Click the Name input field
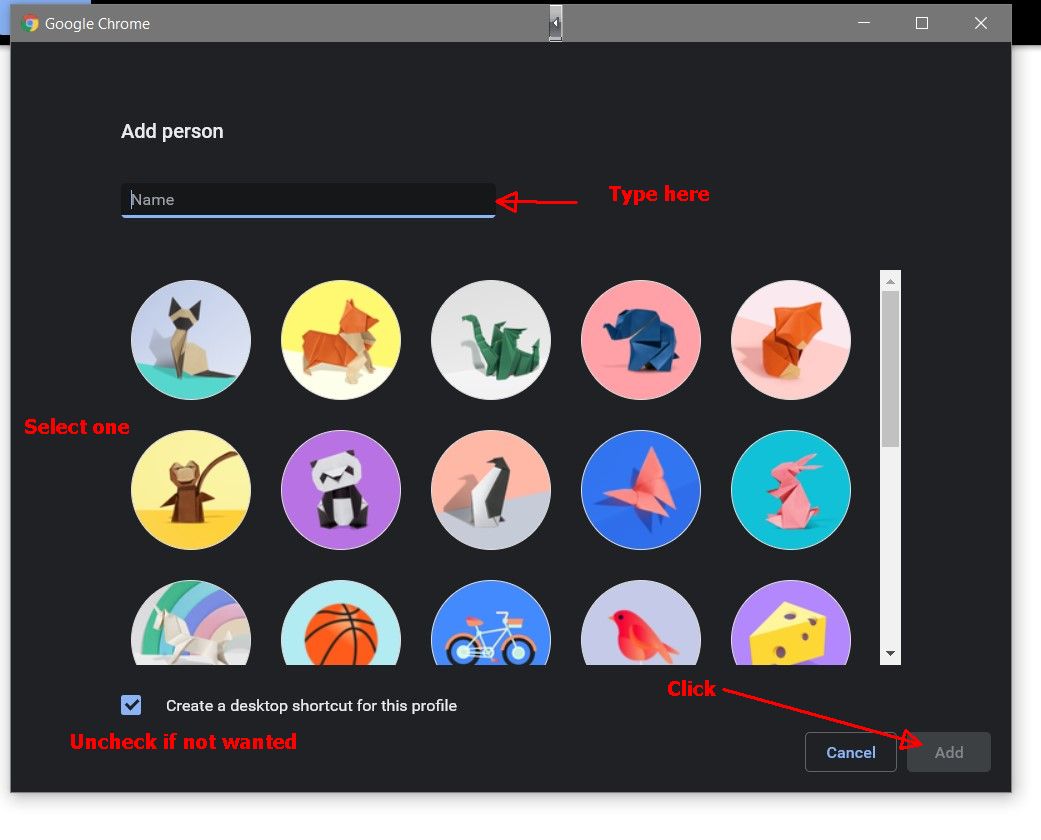Image resolution: width=1041 pixels, height=840 pixels. [308, 200]
